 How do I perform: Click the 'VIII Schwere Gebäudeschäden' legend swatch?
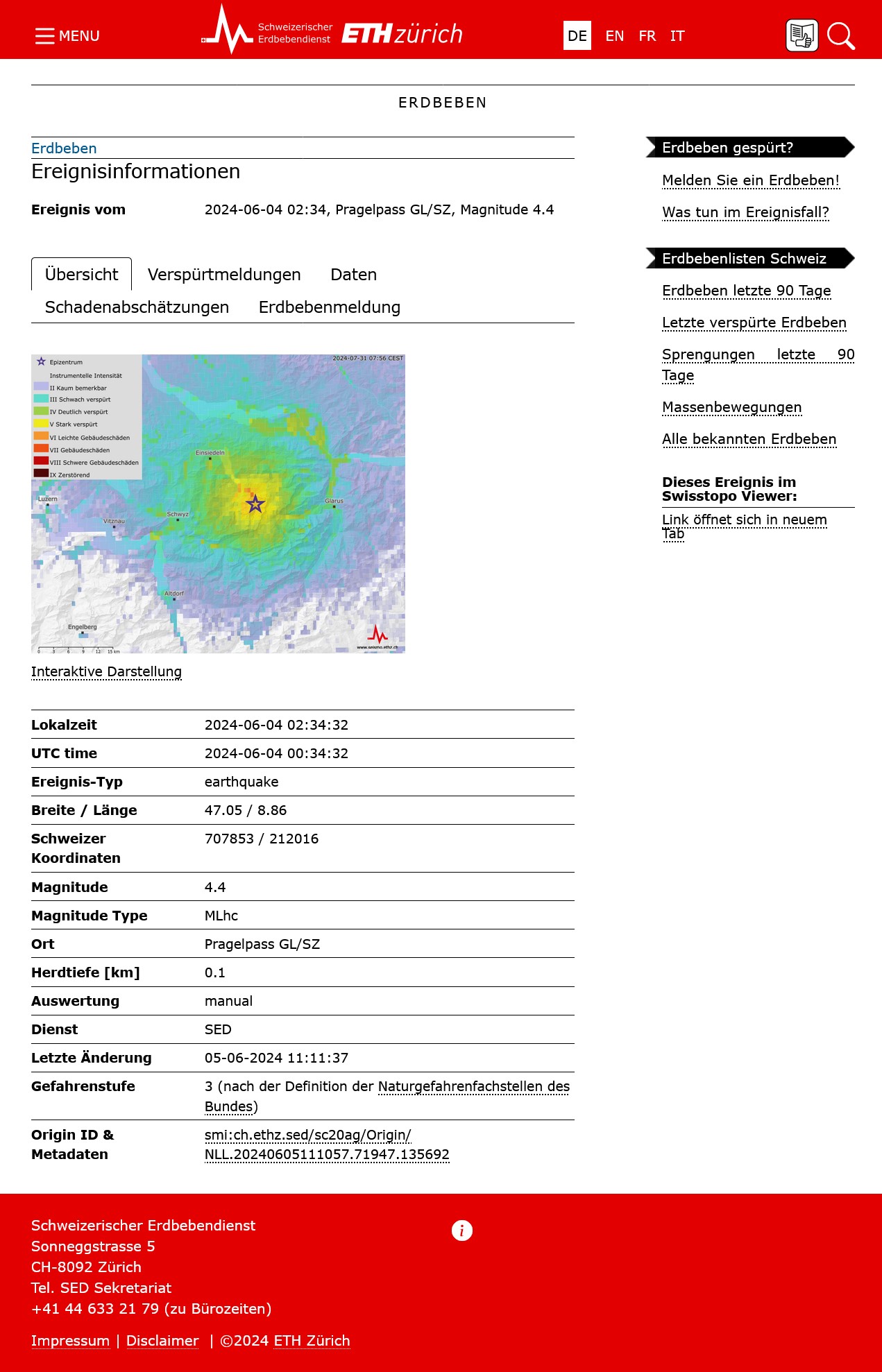(x=41, y=461)
